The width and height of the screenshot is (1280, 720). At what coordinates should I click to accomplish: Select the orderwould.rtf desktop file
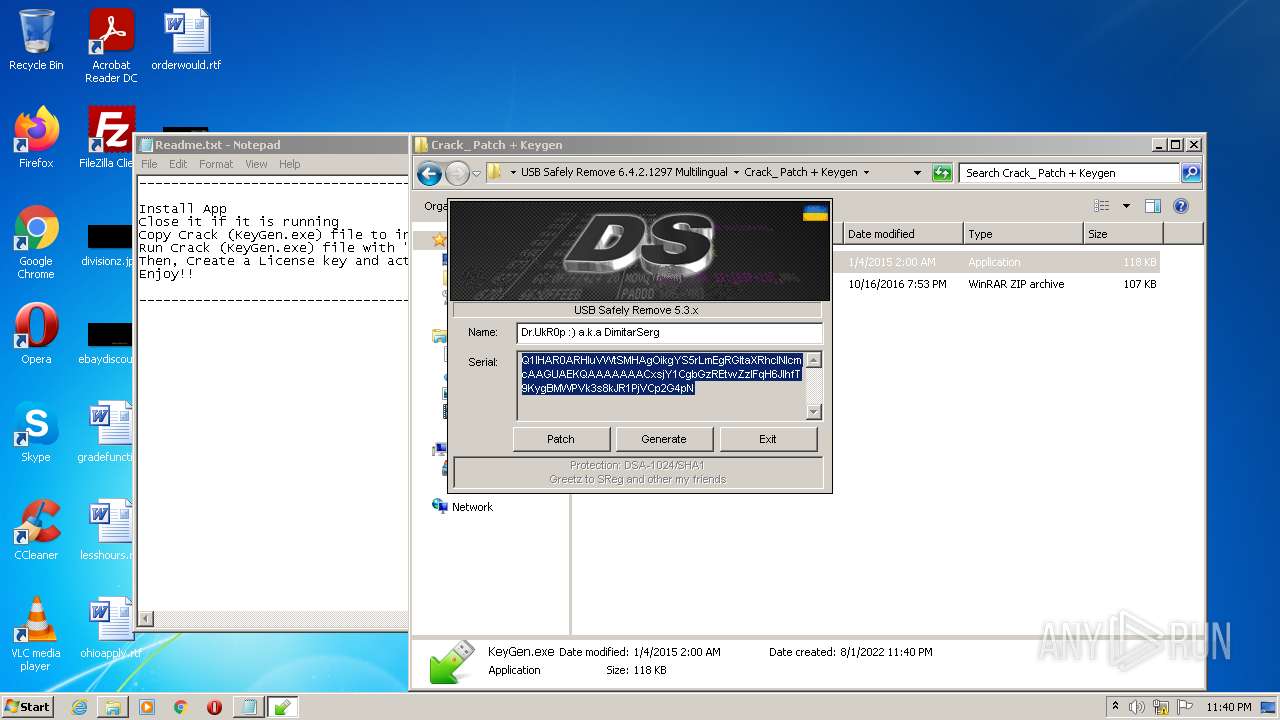pyautogui.click(x=187, y=40)
